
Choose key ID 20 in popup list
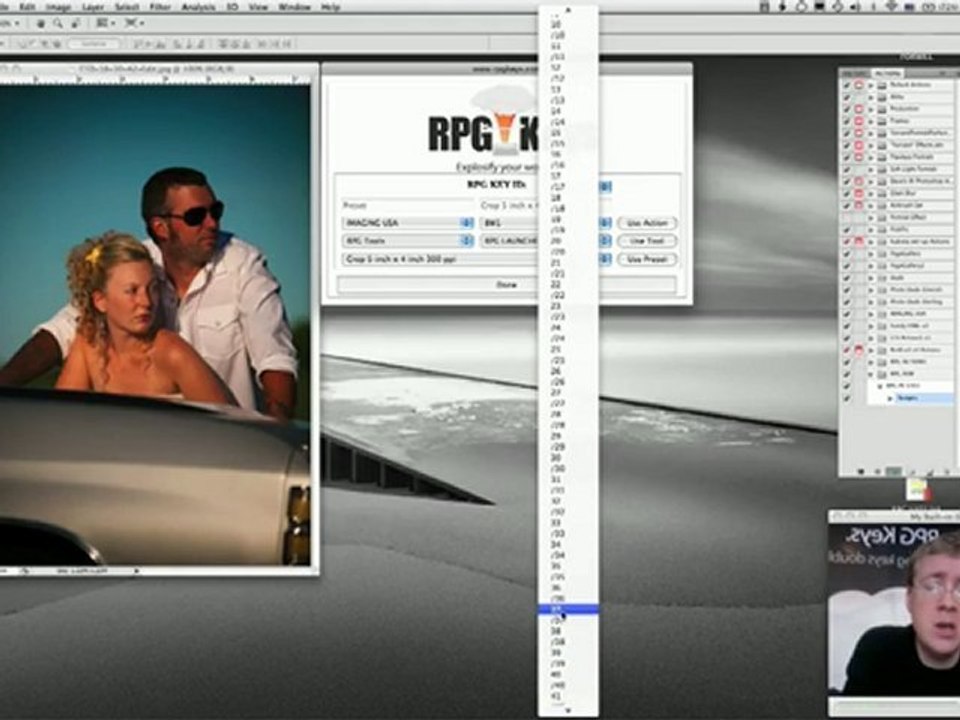point(568,241)
